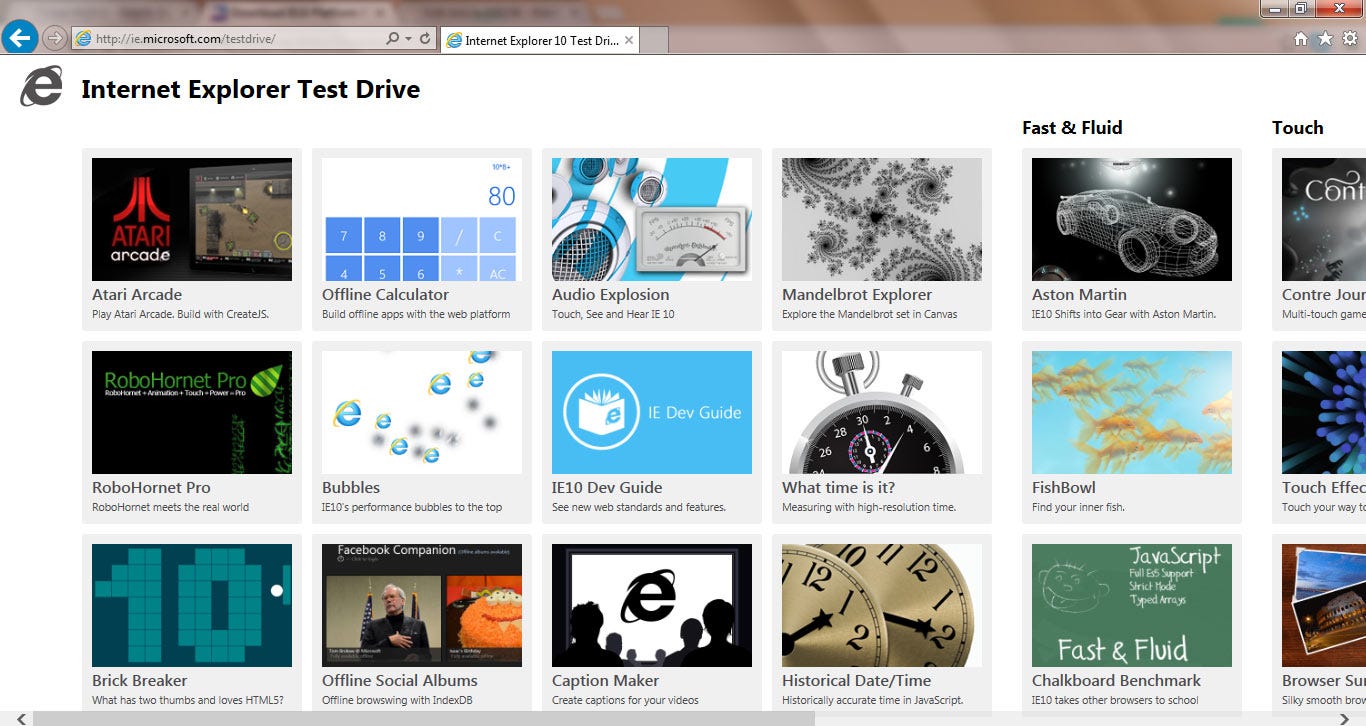
Task: Click the Internet Explorer Test Drive page title
Action: pos(251,89)
